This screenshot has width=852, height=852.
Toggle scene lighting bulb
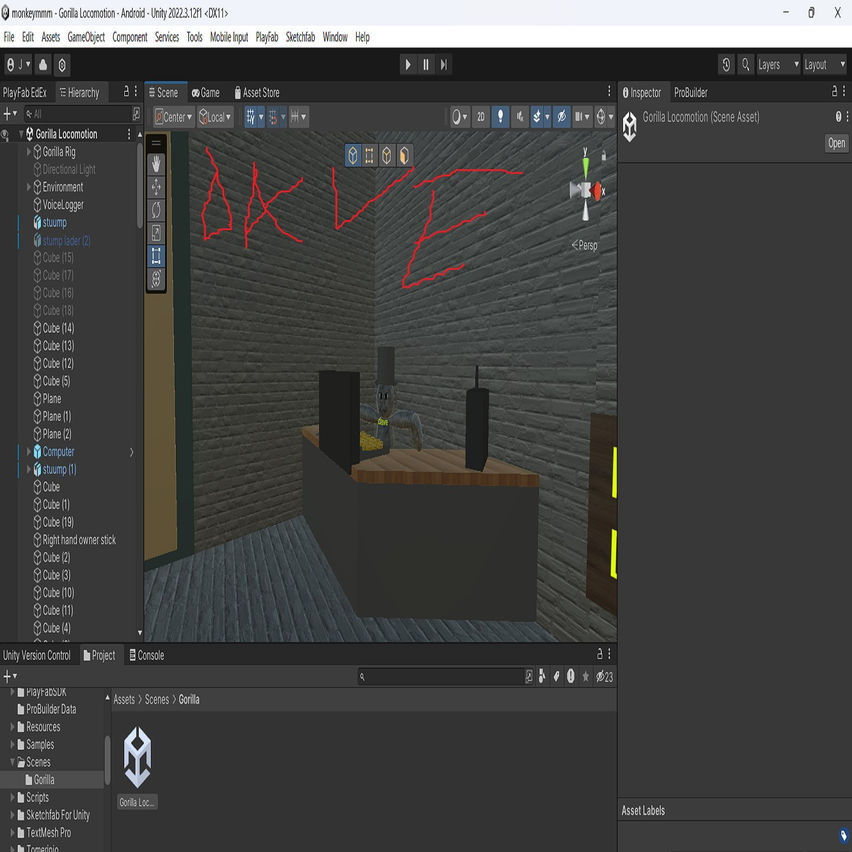coord(500,116)
